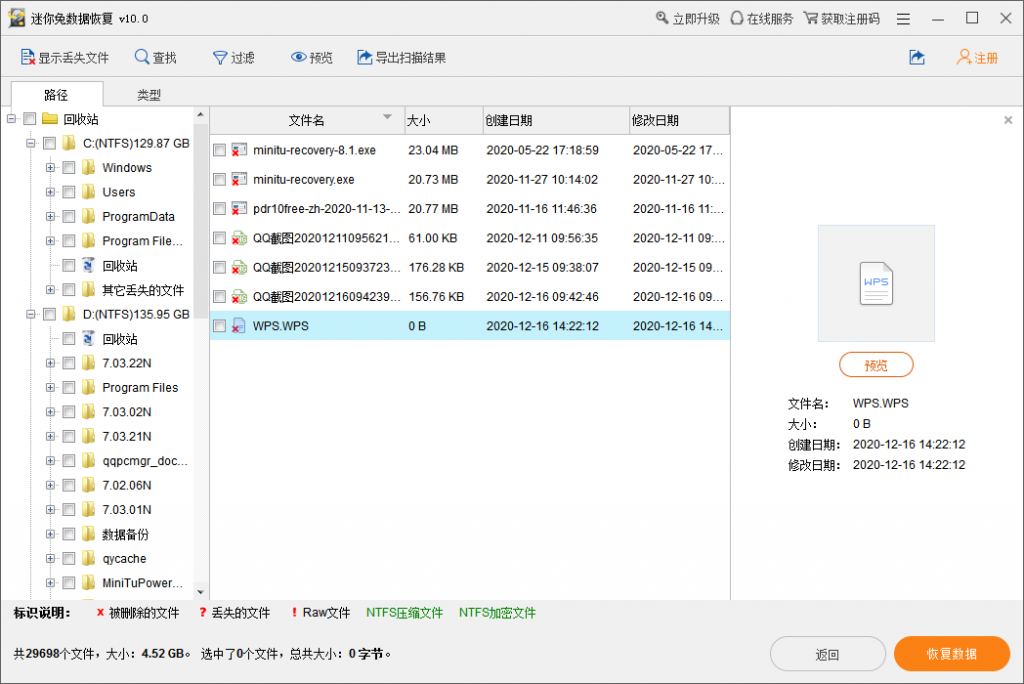Click the Windows folder icon in tree
The width and height of the screenshot is (1024, 684).
tap(89, 167)
